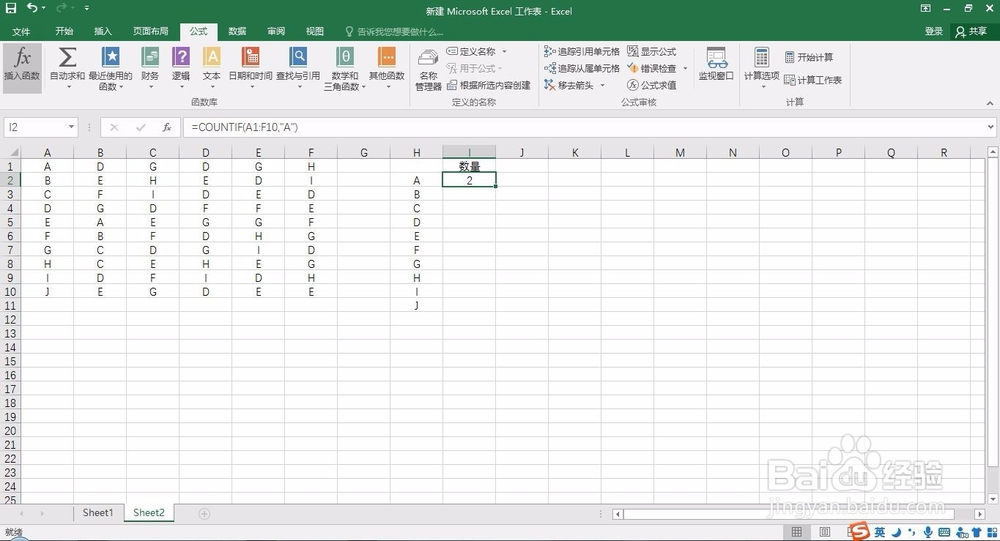Select the Sheet2 tab
Viewport: 1000px width, 541px height.
click(x=149, y=513)
